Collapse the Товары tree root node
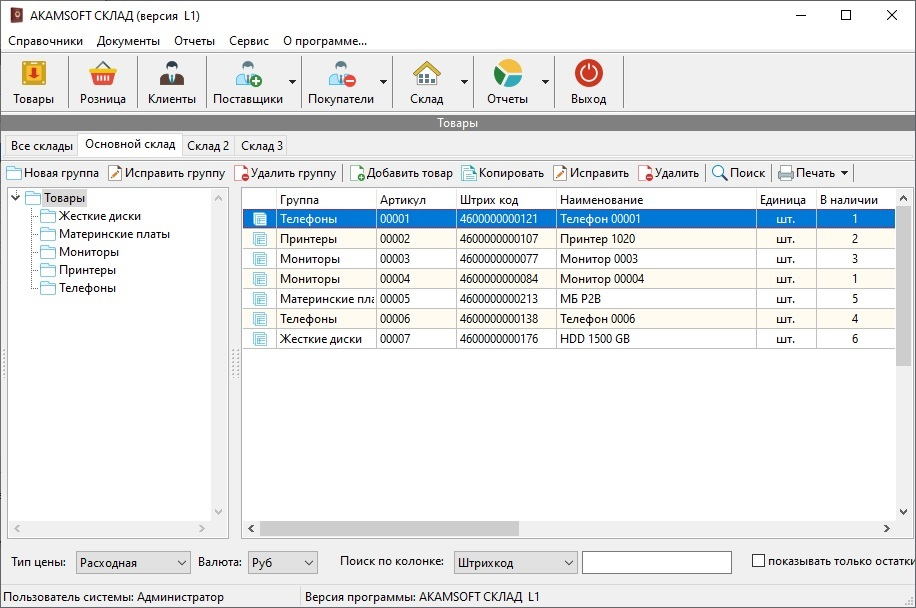Viewport: 916px width, 608px height. [16, 198]
